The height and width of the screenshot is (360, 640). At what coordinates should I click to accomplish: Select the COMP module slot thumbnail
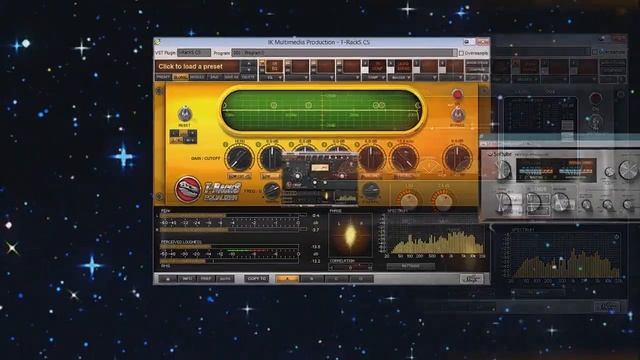coord(377,66)
